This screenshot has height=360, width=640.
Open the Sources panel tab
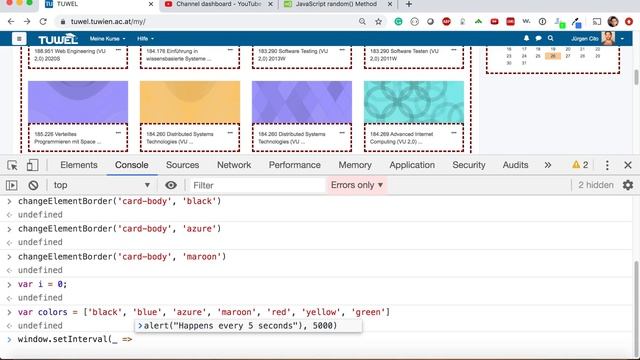[182, 165]
